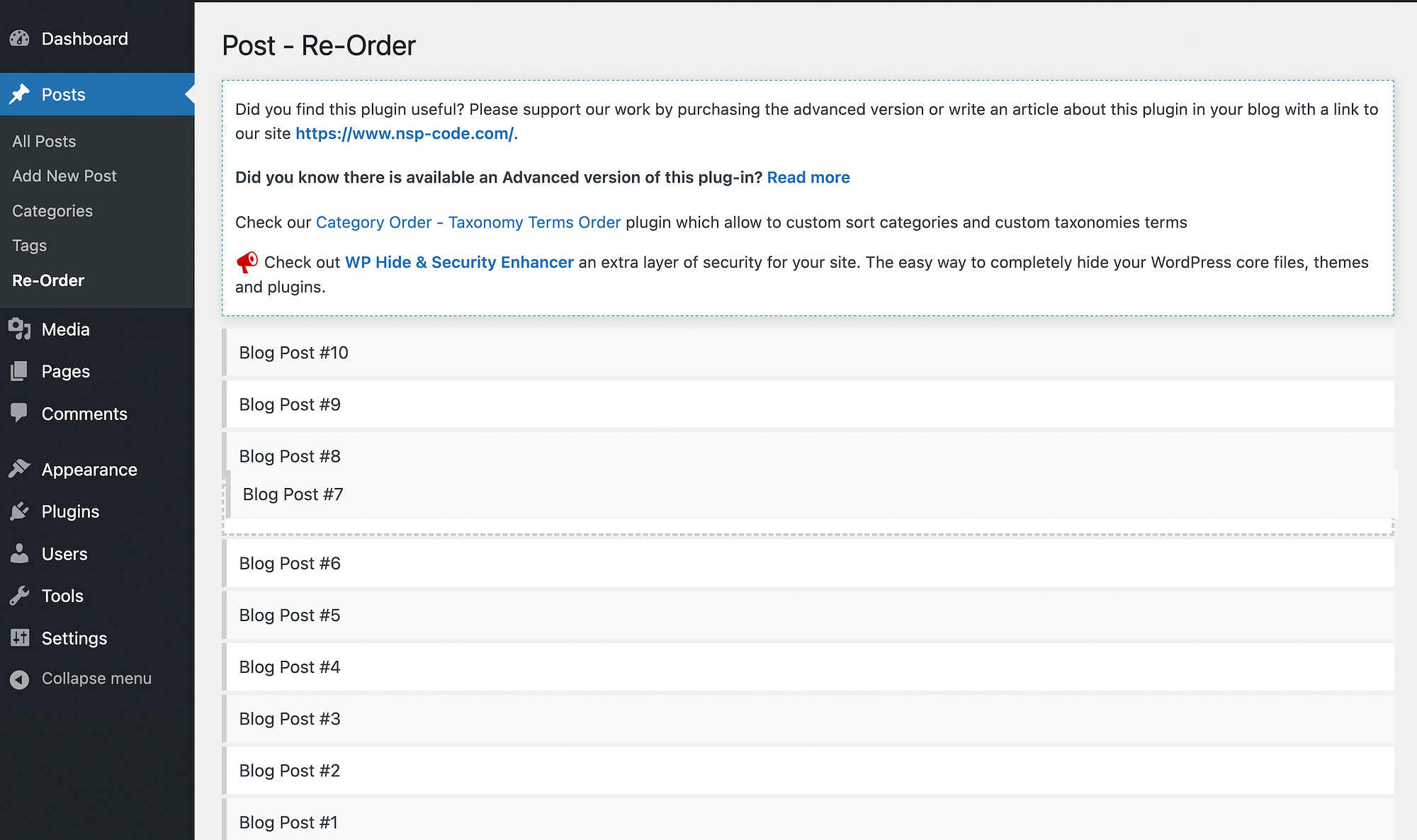Click Read more for Advanced version
Image resolution: width=1417 pixels, height=840 pixels.
click(x=808, y=178)
